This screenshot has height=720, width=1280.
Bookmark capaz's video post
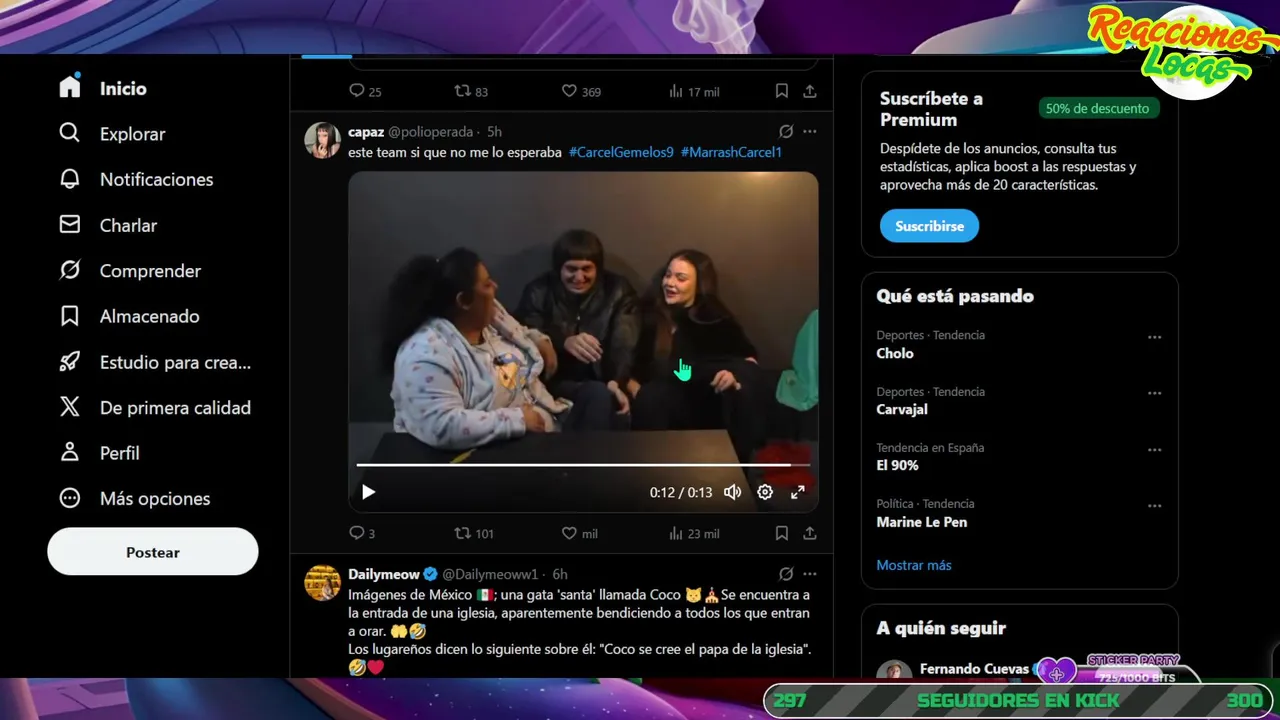pyautogui.click(x=782, y=533)
